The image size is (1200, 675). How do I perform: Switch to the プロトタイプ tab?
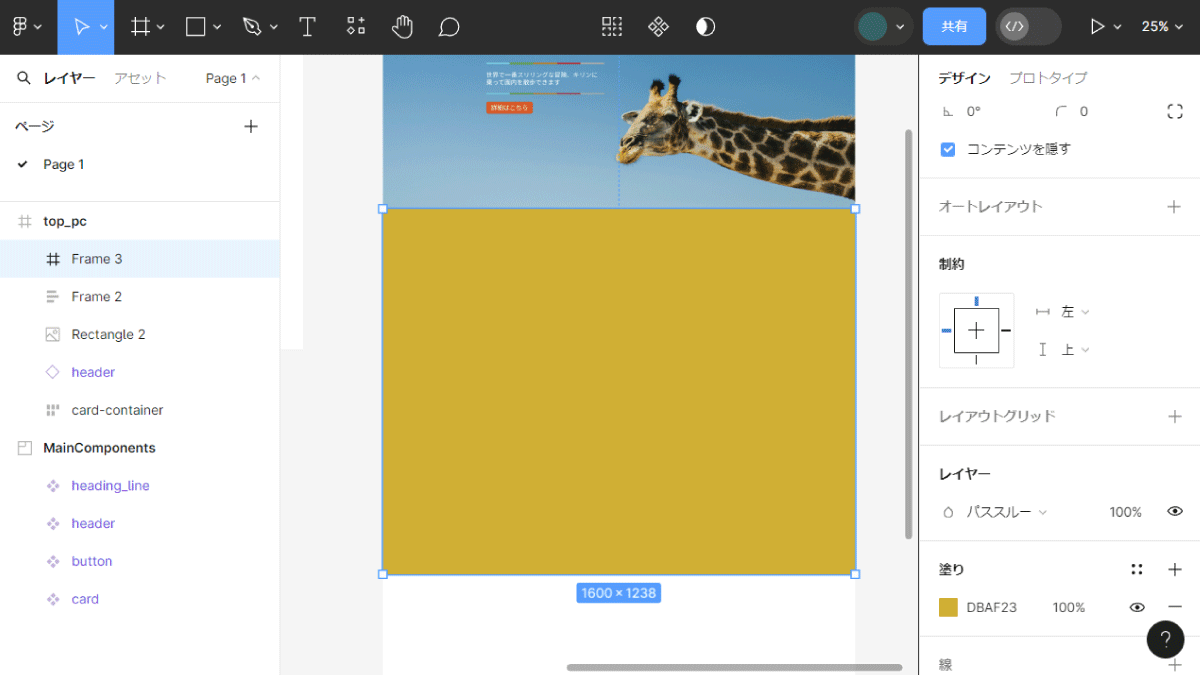point(1048,78)
